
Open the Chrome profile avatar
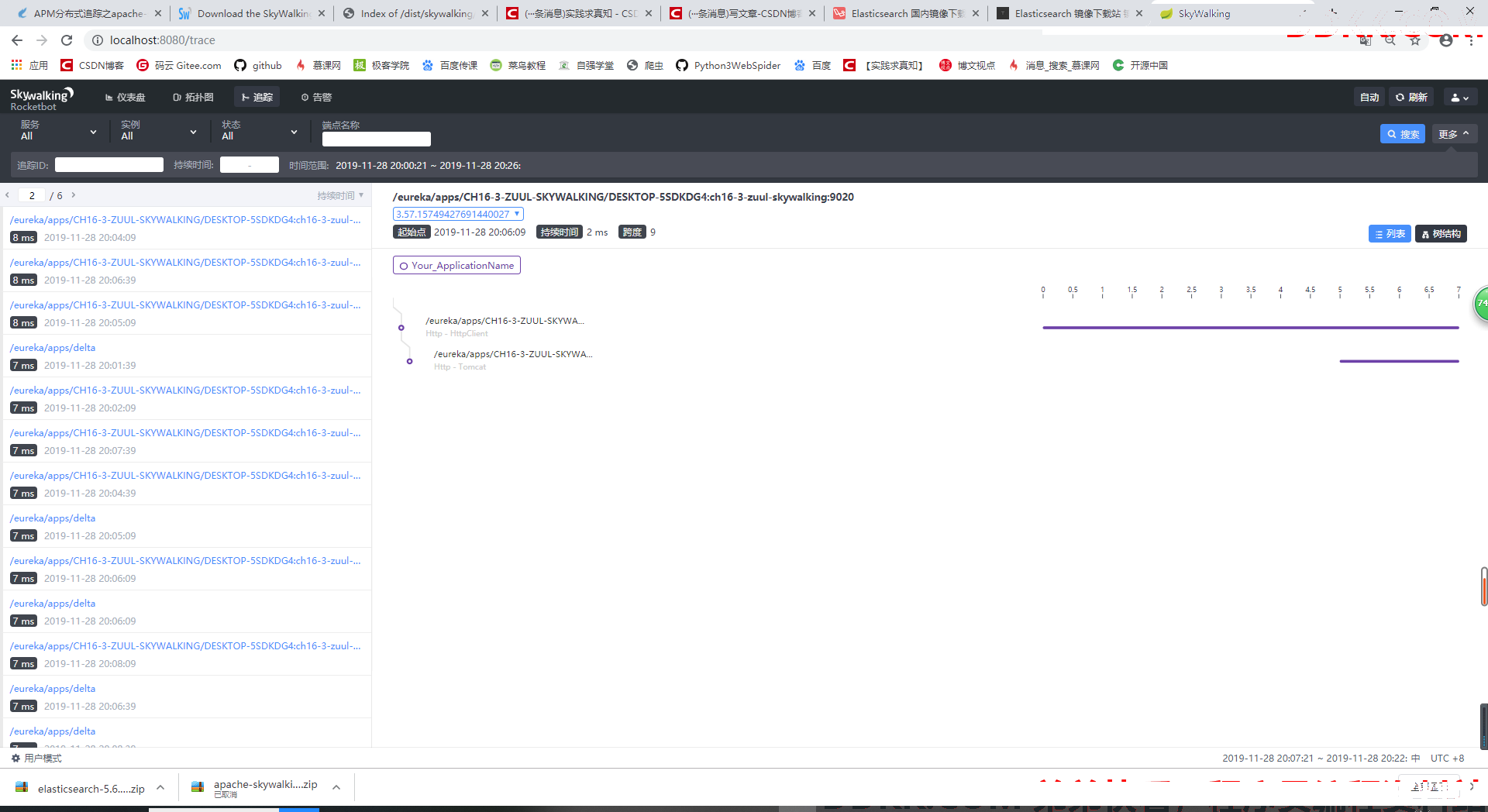[x=1446, y=40]
